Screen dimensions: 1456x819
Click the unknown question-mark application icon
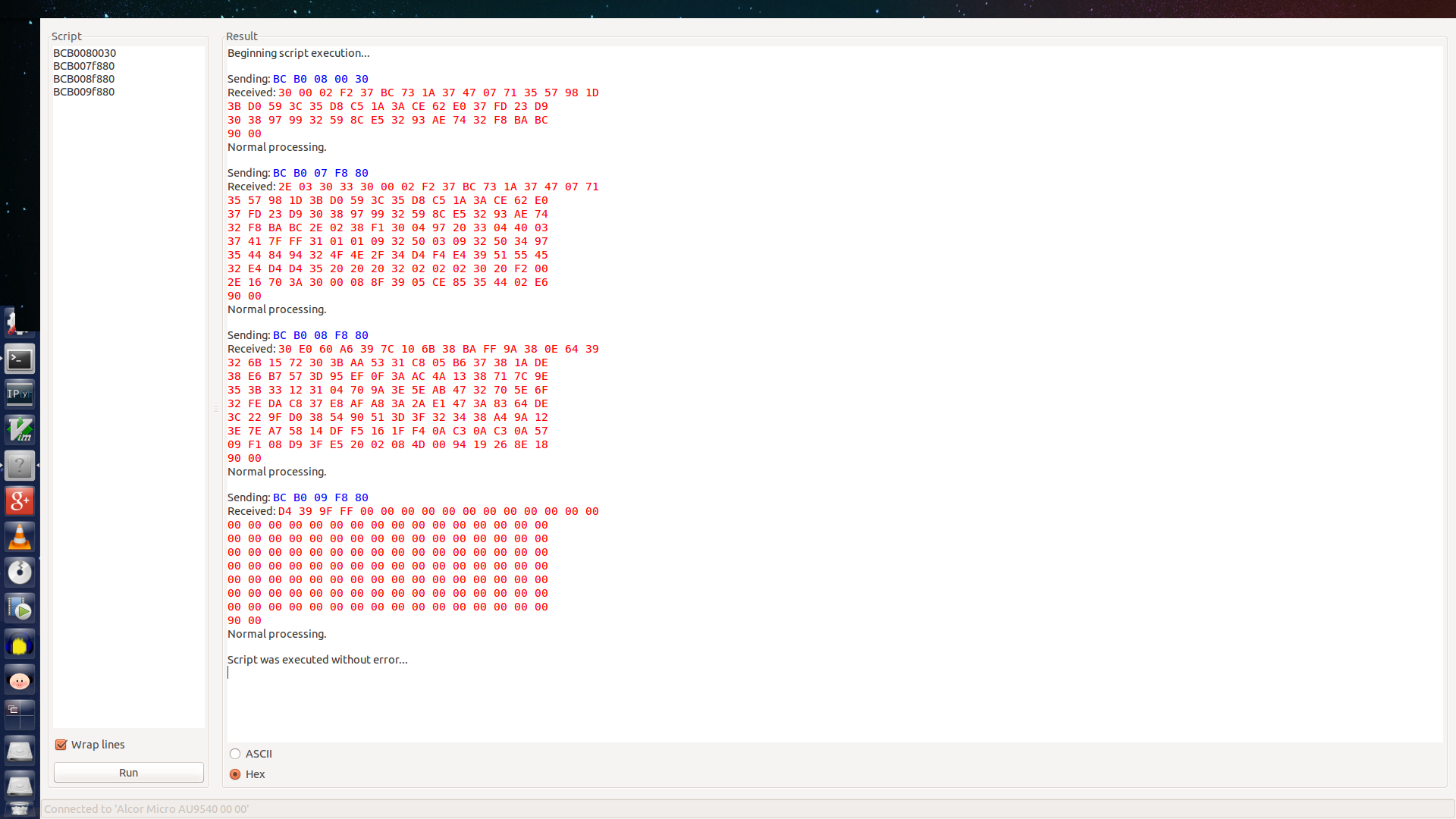20,466
